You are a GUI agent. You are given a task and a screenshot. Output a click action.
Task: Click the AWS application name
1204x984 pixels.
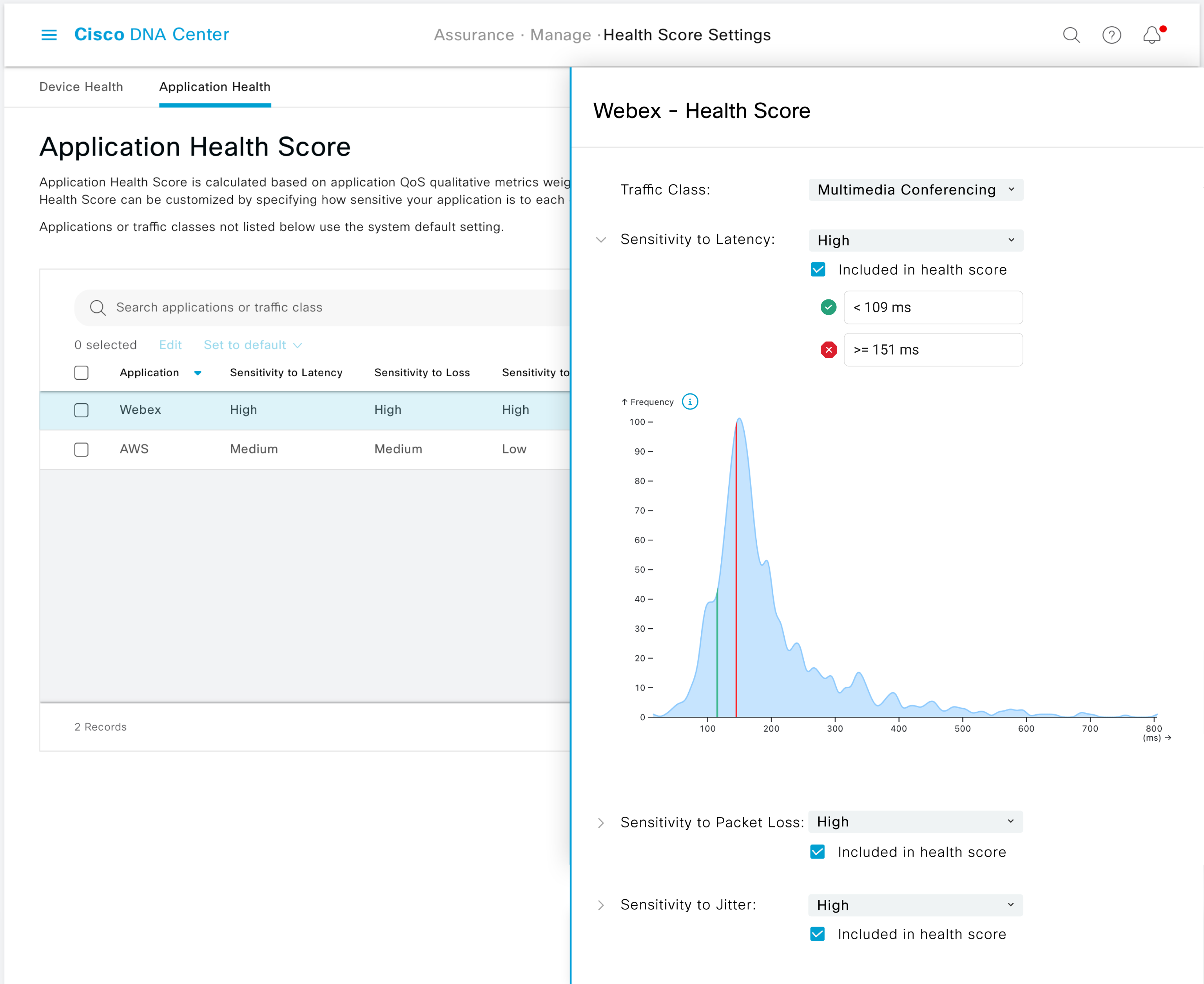pyautogui.click(x=134, y=449)
